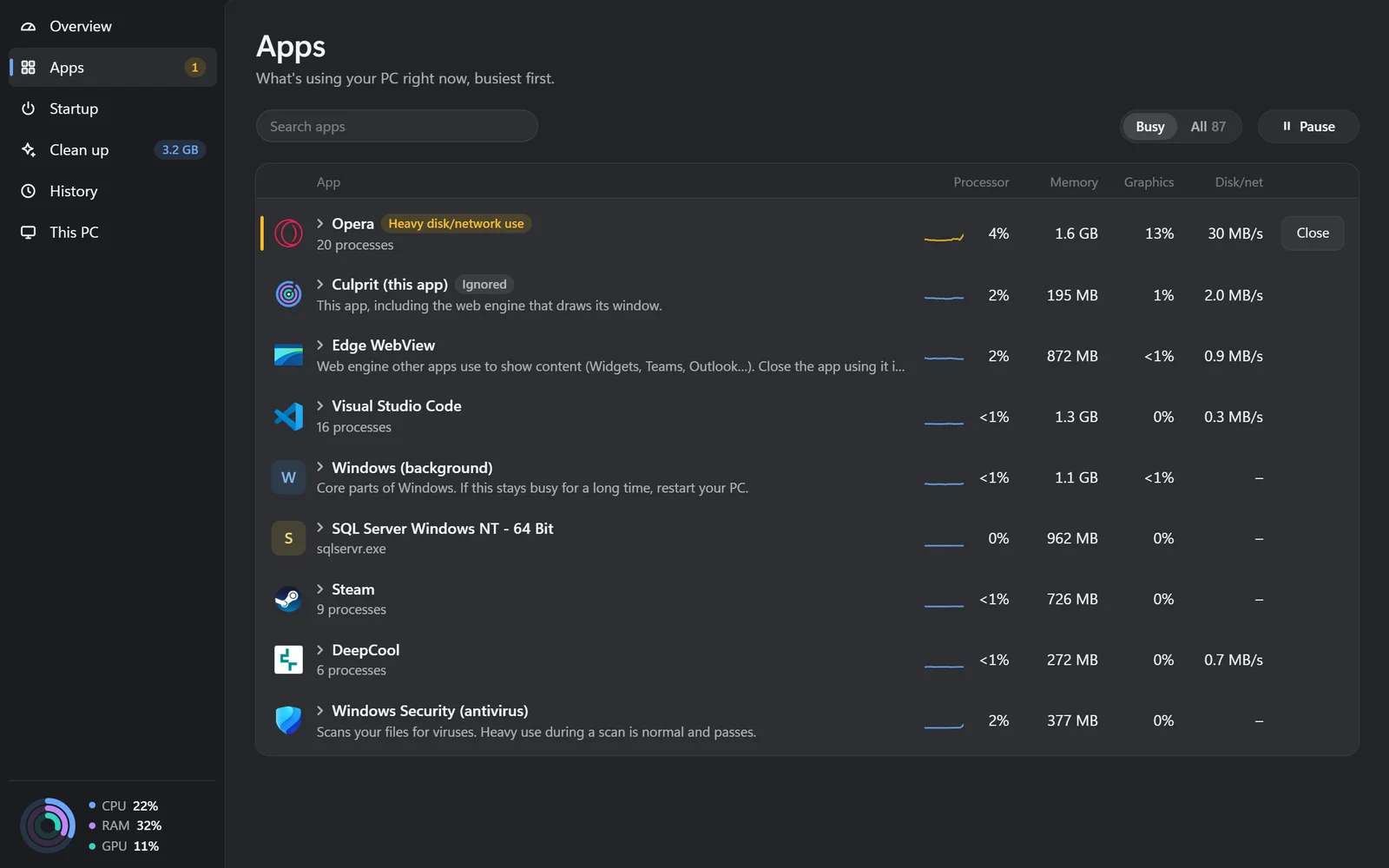
Task: Sort by the Processor column header
Action: (x=981, y=182)
